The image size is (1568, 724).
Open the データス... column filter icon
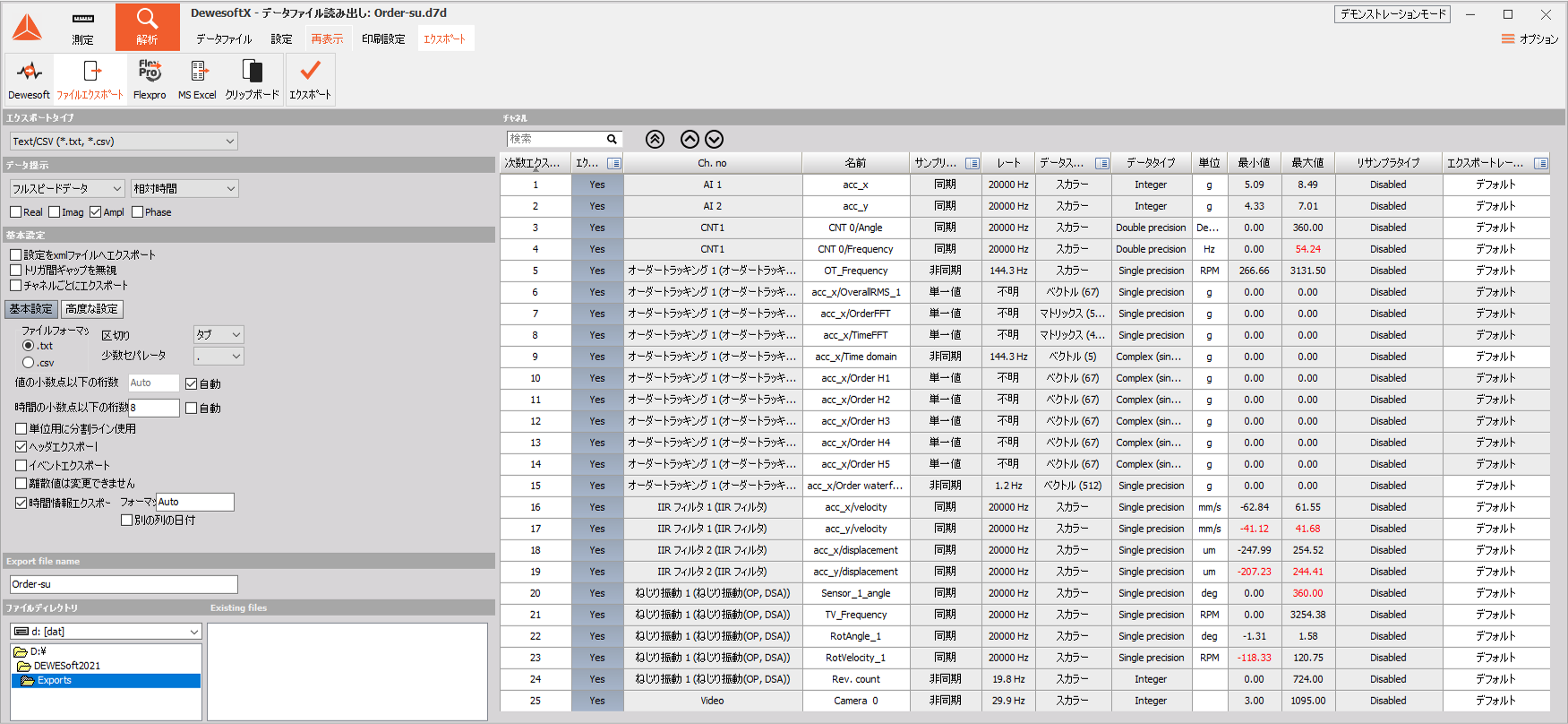[x=1102, y=163]
